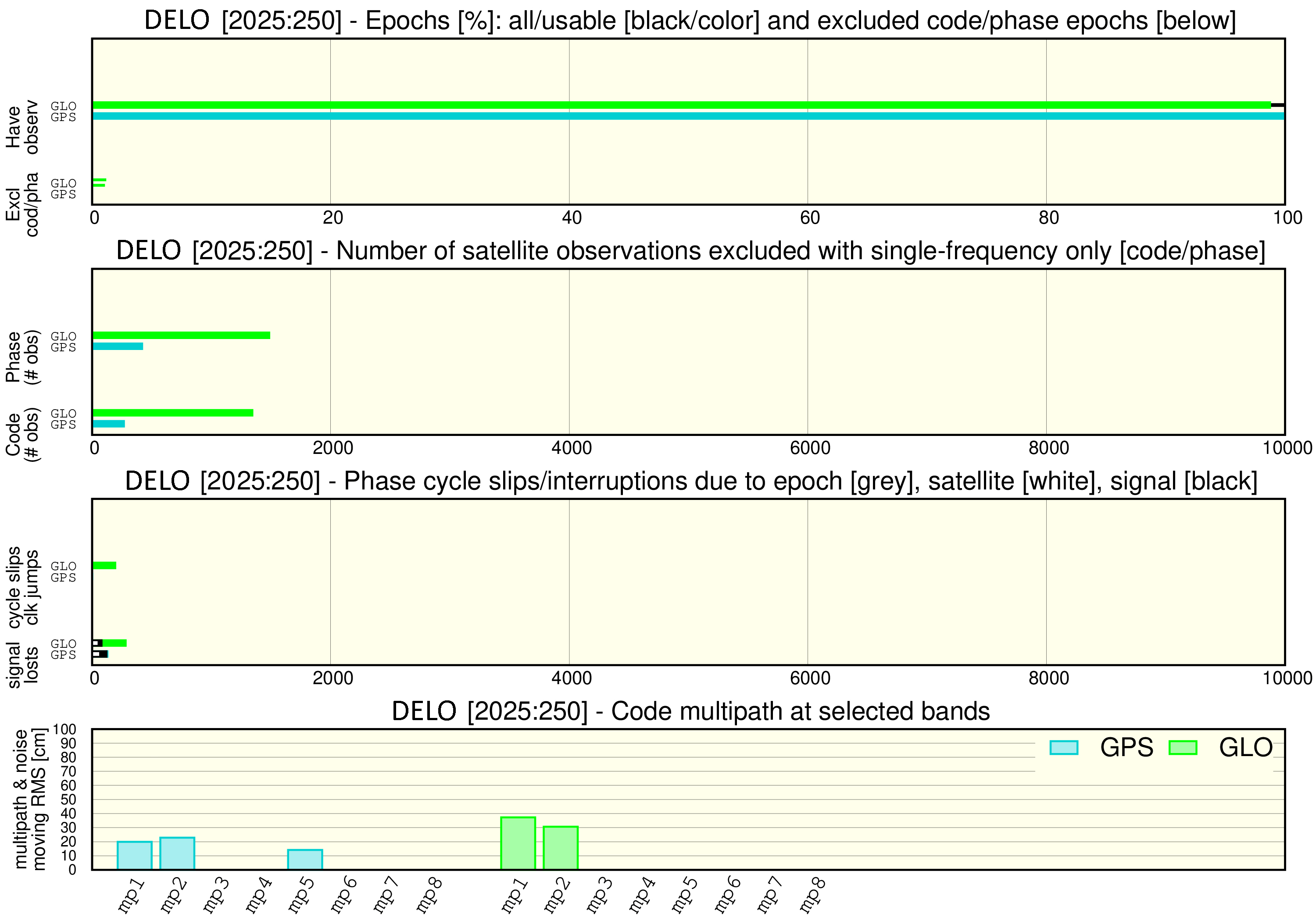This screenshot has height=921, width=1316.
Task: Click the 'signal losts' y-axis label
Action: tap(22, 665)
